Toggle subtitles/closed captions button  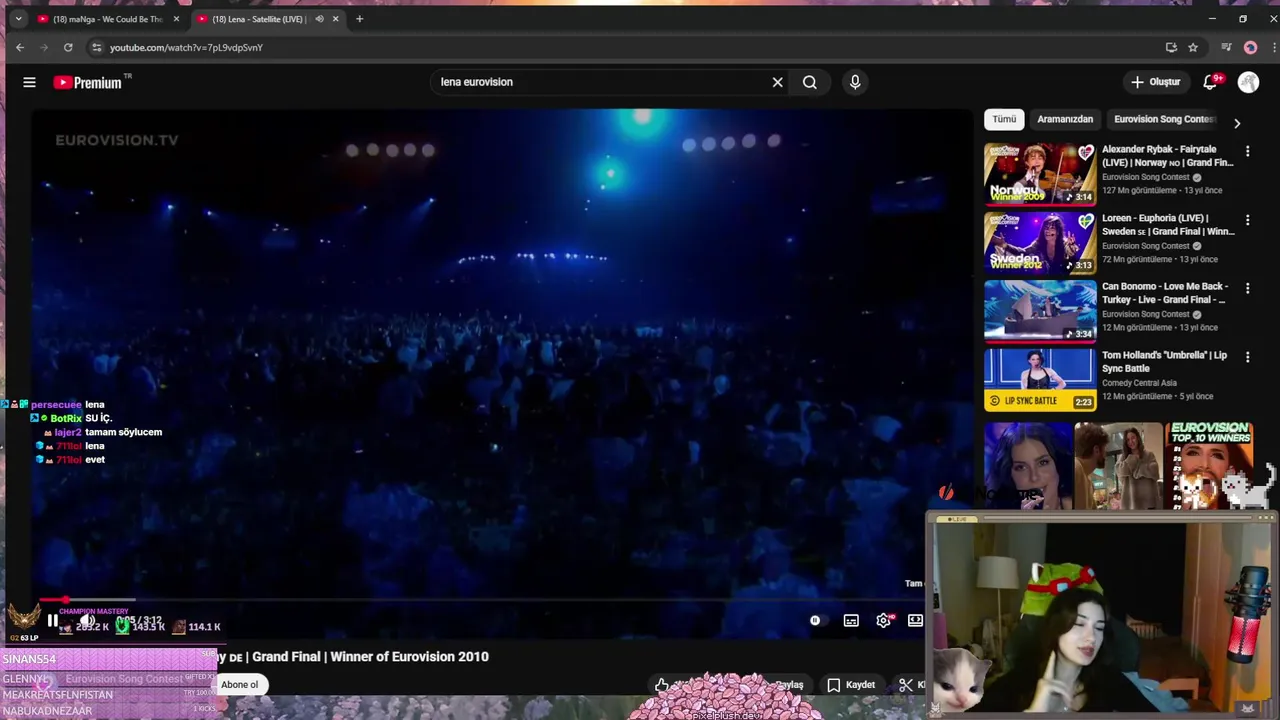click(x=851, y=621)
